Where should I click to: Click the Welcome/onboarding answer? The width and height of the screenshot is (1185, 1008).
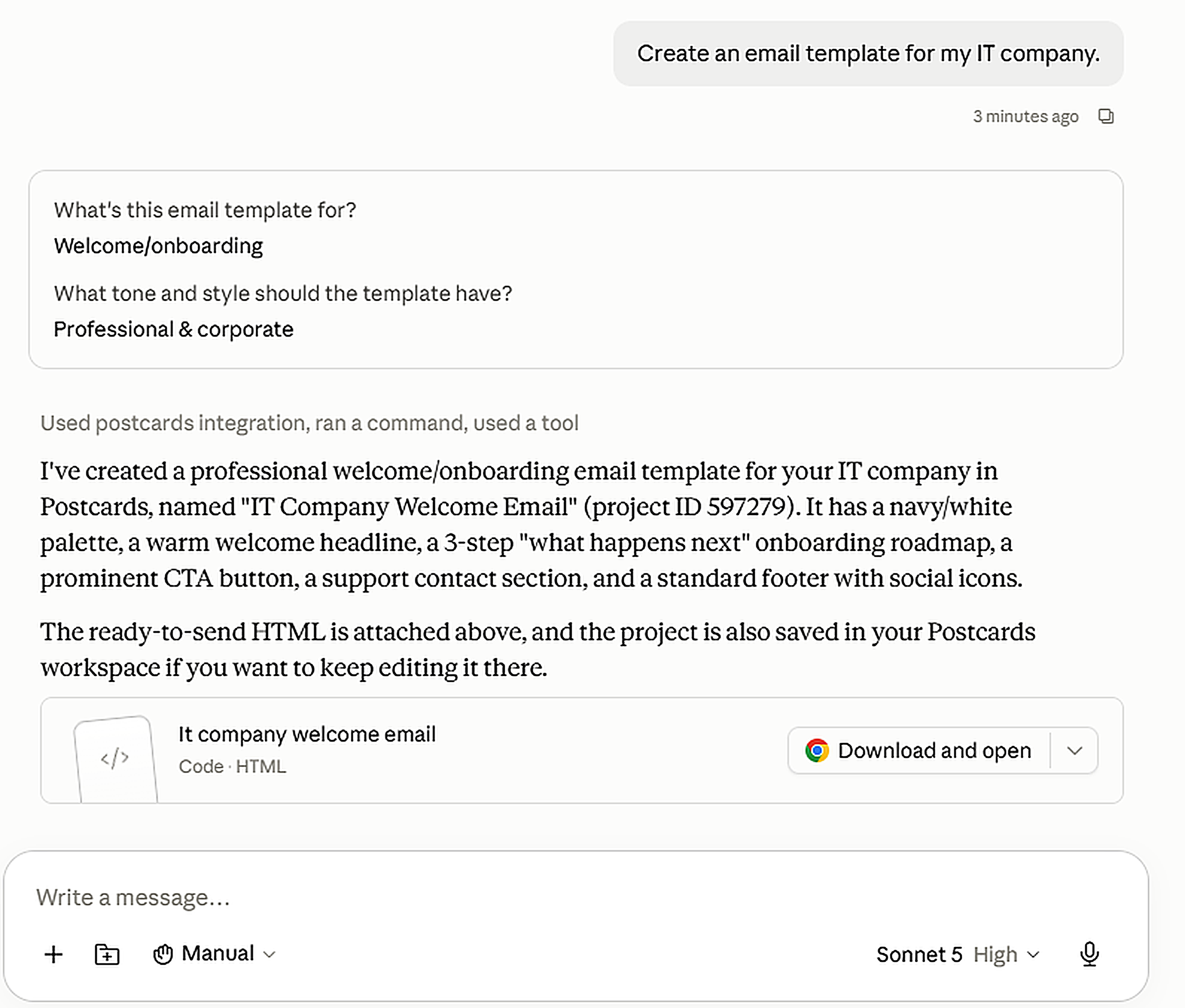coord(158,246)
